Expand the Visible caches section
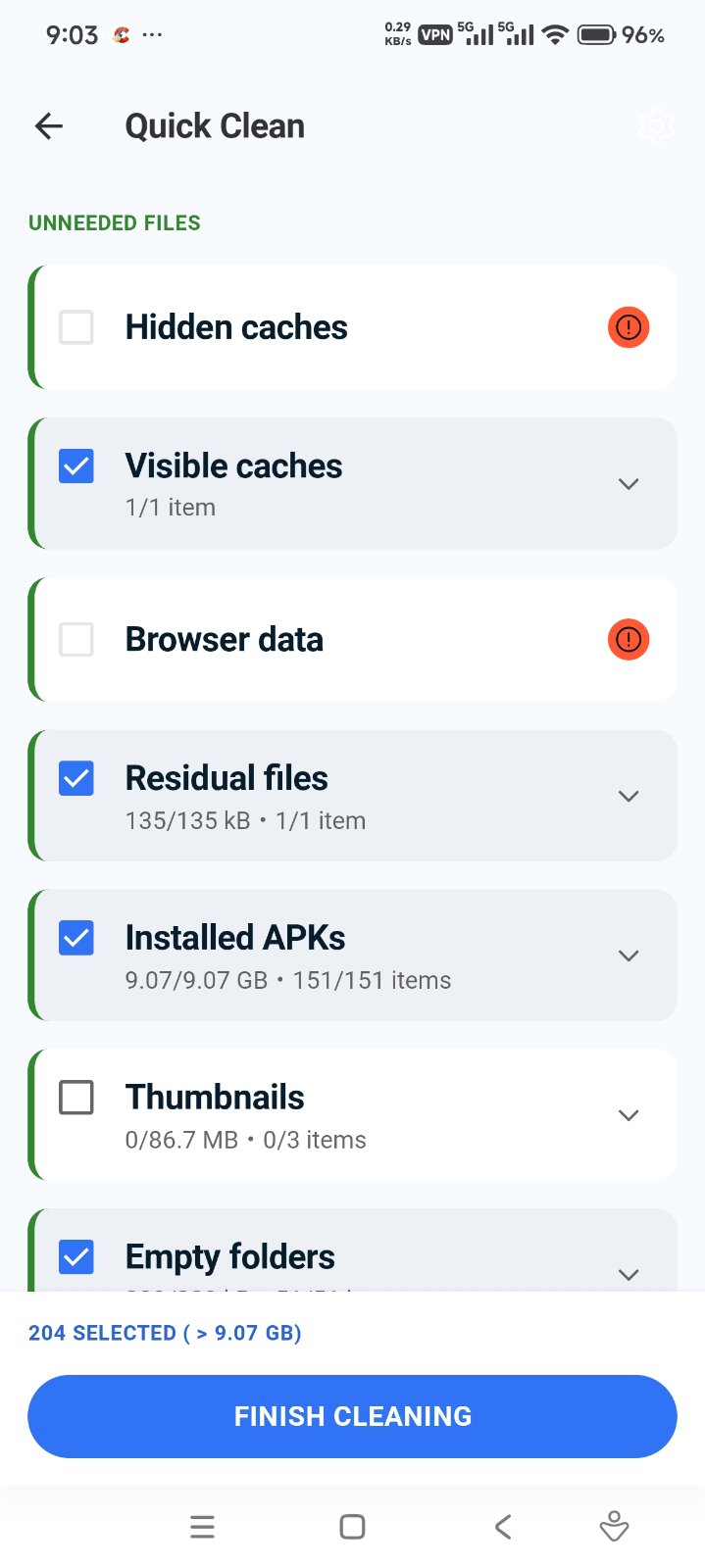This screenshot has width=705, height=1568. 629,484
